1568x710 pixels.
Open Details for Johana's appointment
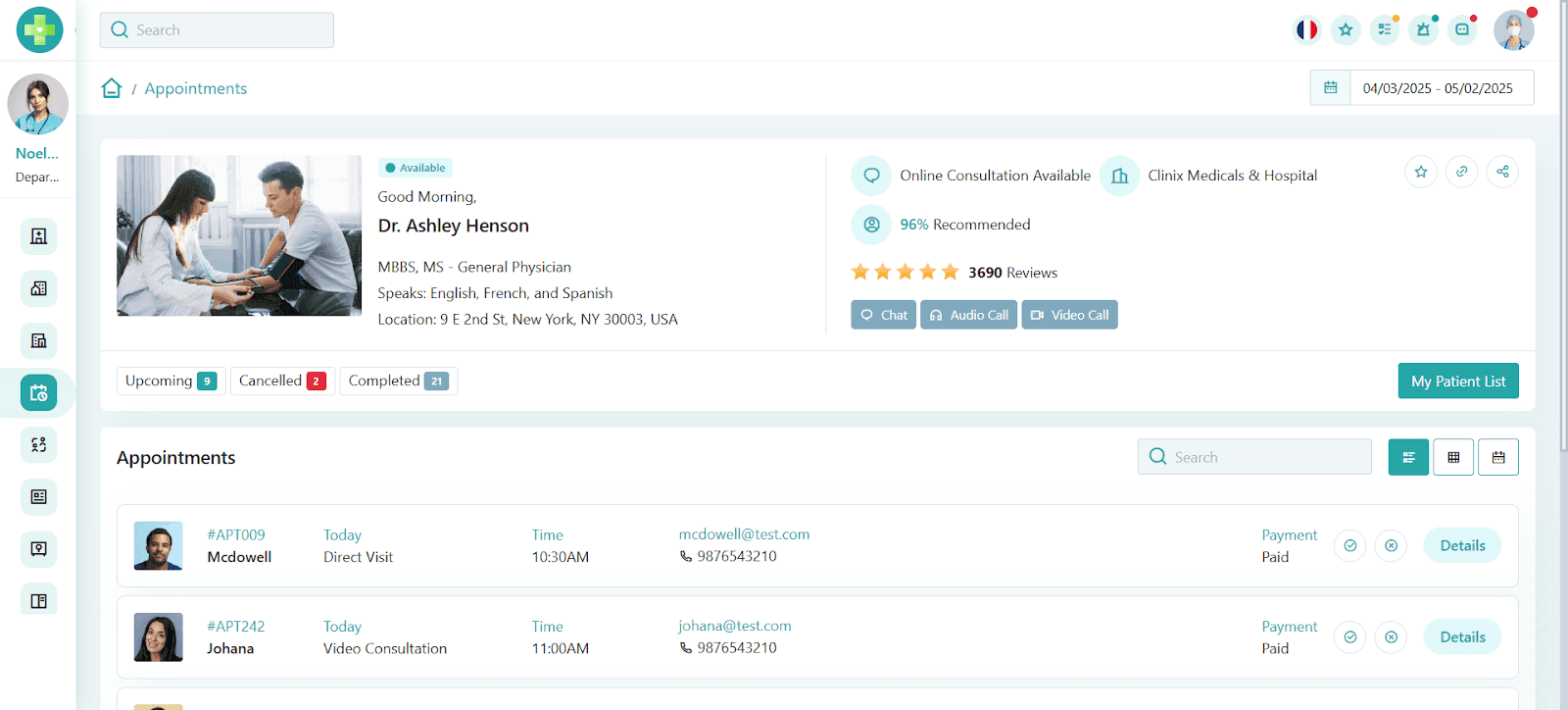[x=1462, y=637]
